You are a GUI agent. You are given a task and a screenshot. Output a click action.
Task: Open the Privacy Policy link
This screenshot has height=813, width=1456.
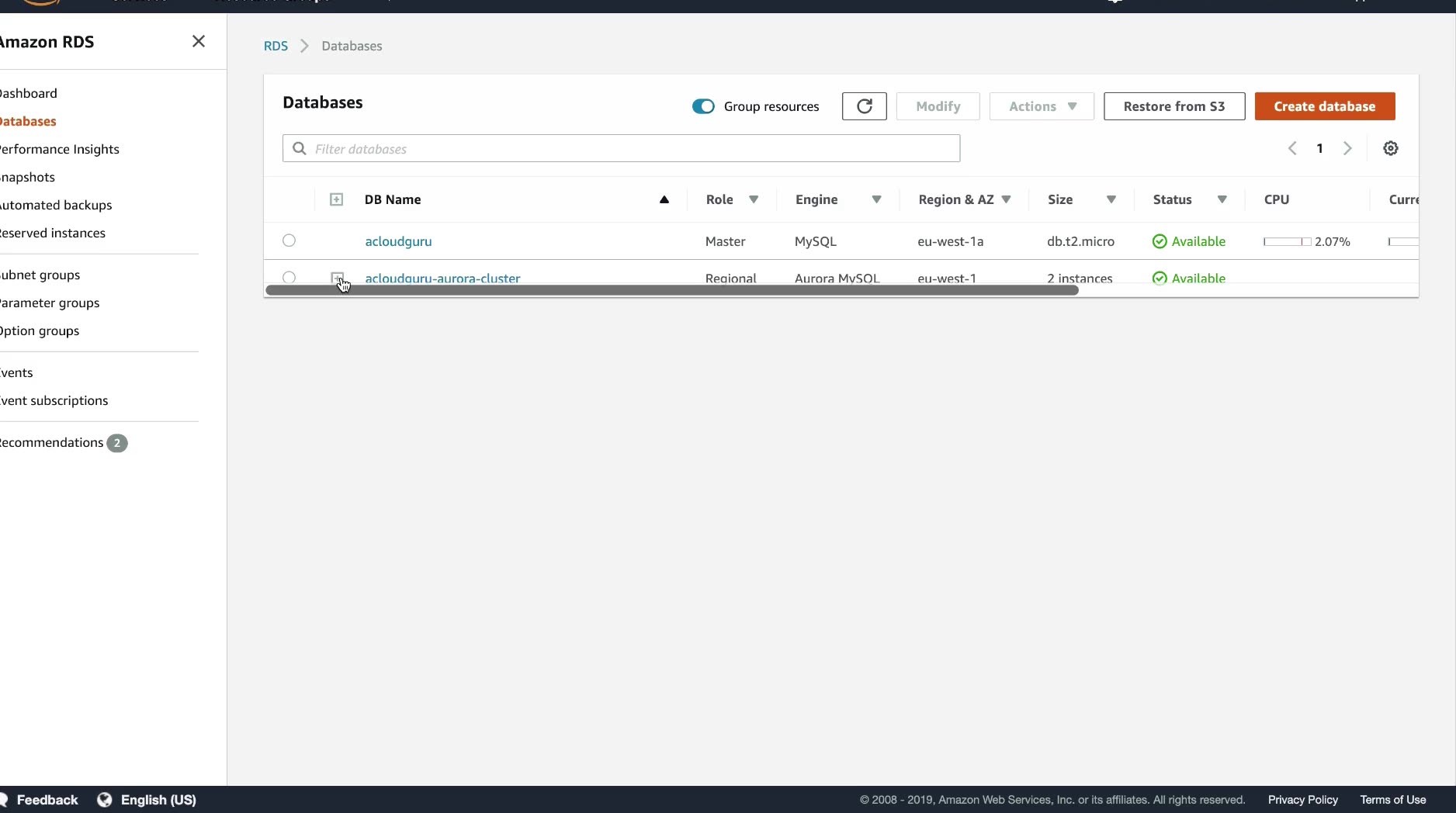1302,800
